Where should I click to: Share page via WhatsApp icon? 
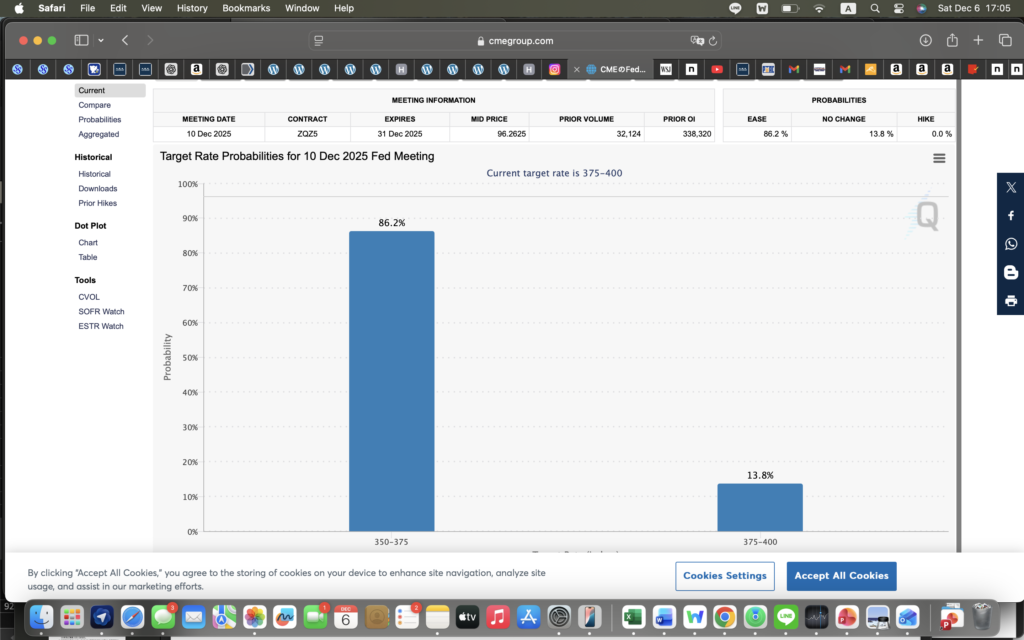pos(1010,244)
